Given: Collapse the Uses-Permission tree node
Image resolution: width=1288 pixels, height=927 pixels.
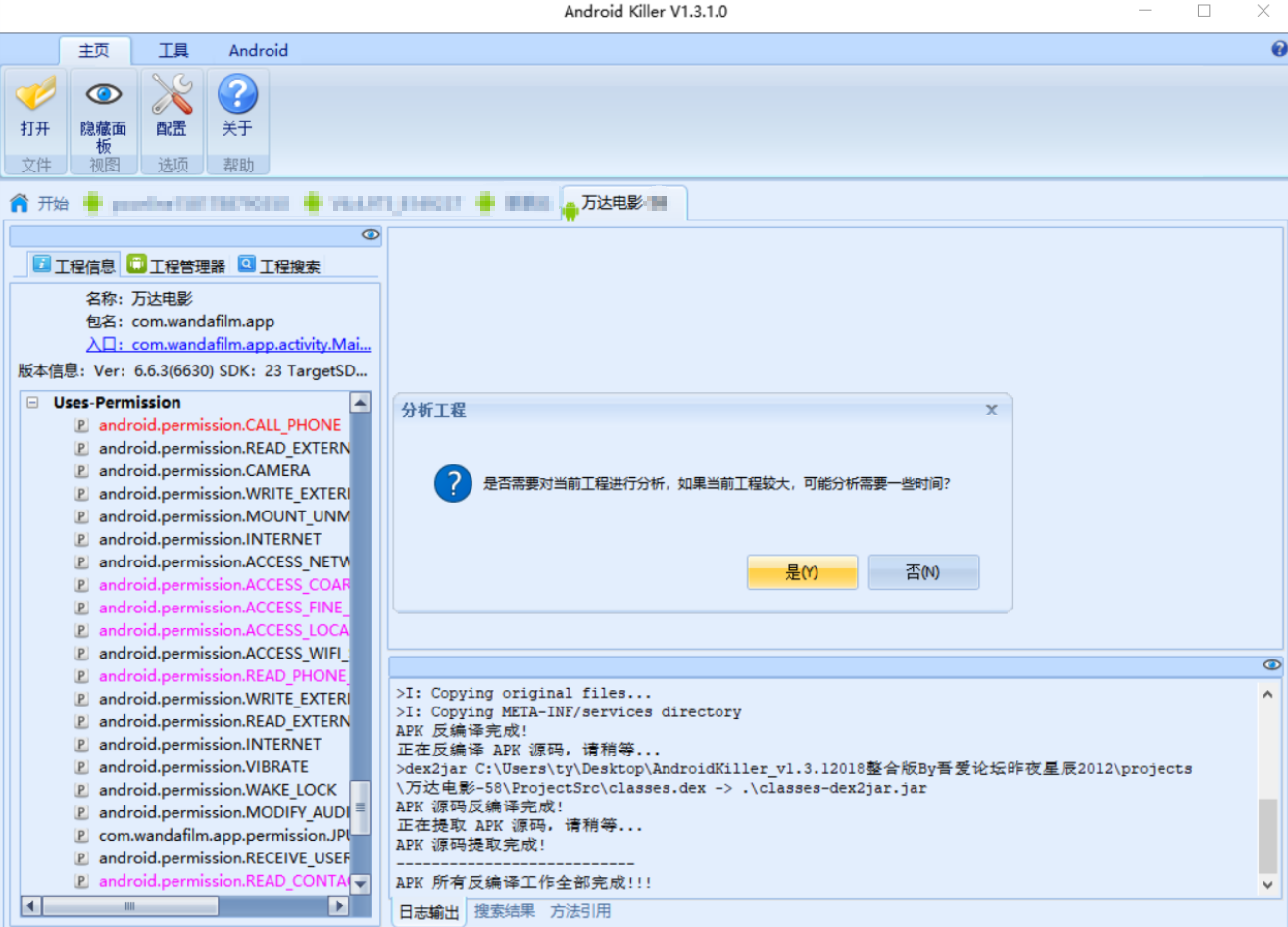Looking at the screenshot, I should coord(33,402).
